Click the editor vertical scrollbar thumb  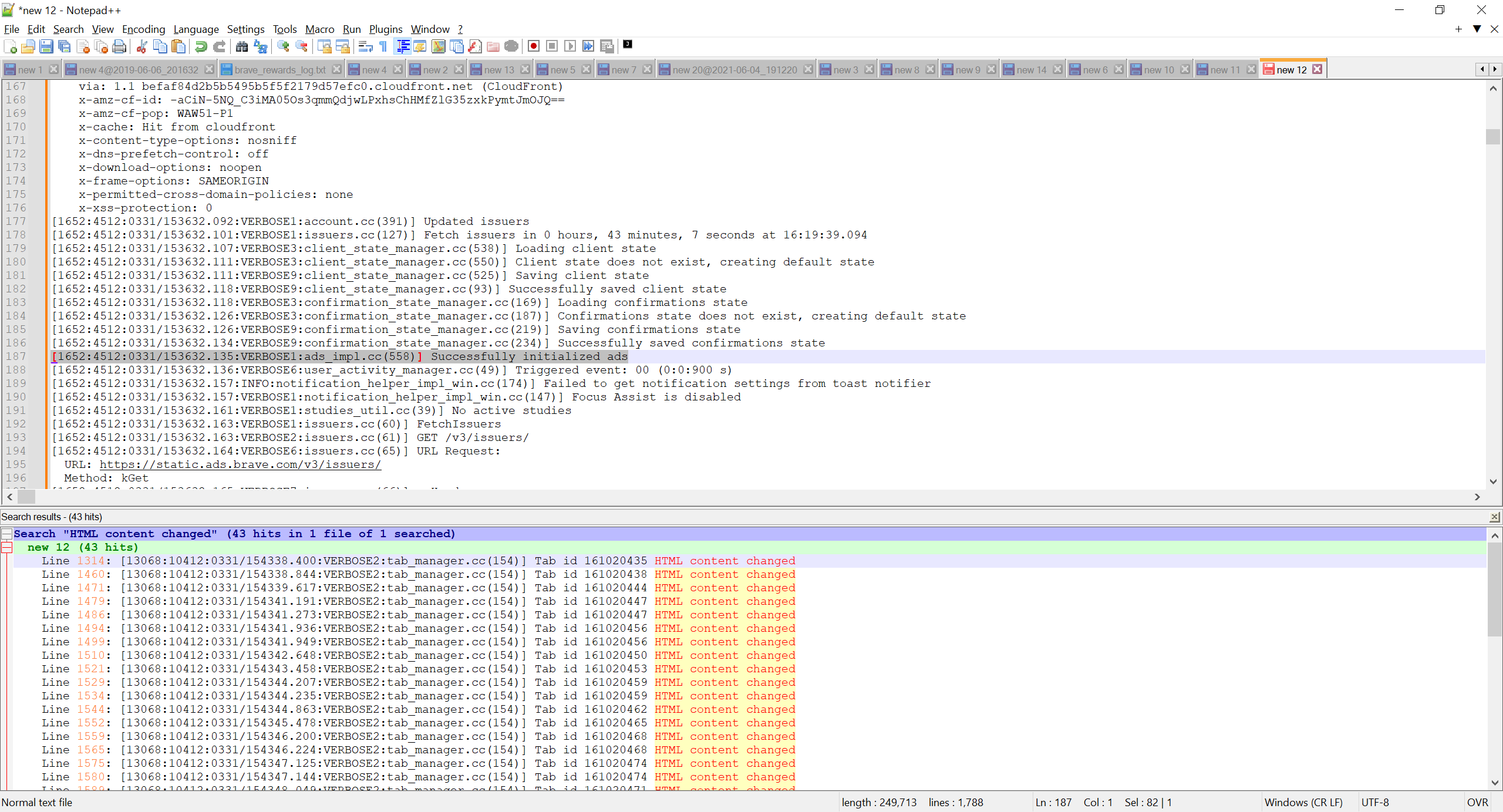pyautogui.click(x=1493, y=136)
